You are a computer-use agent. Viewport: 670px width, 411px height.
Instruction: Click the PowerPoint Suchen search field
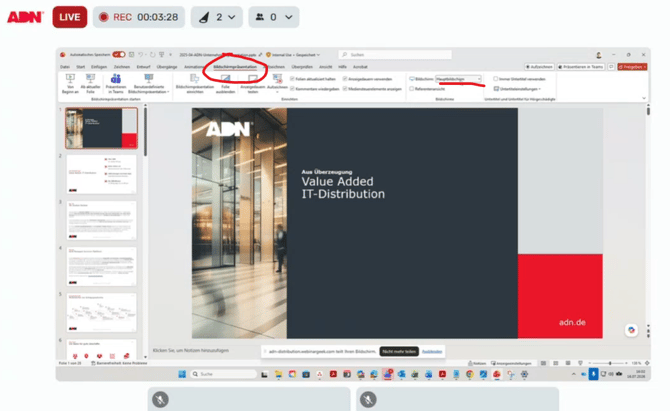[x=395, y=55]
